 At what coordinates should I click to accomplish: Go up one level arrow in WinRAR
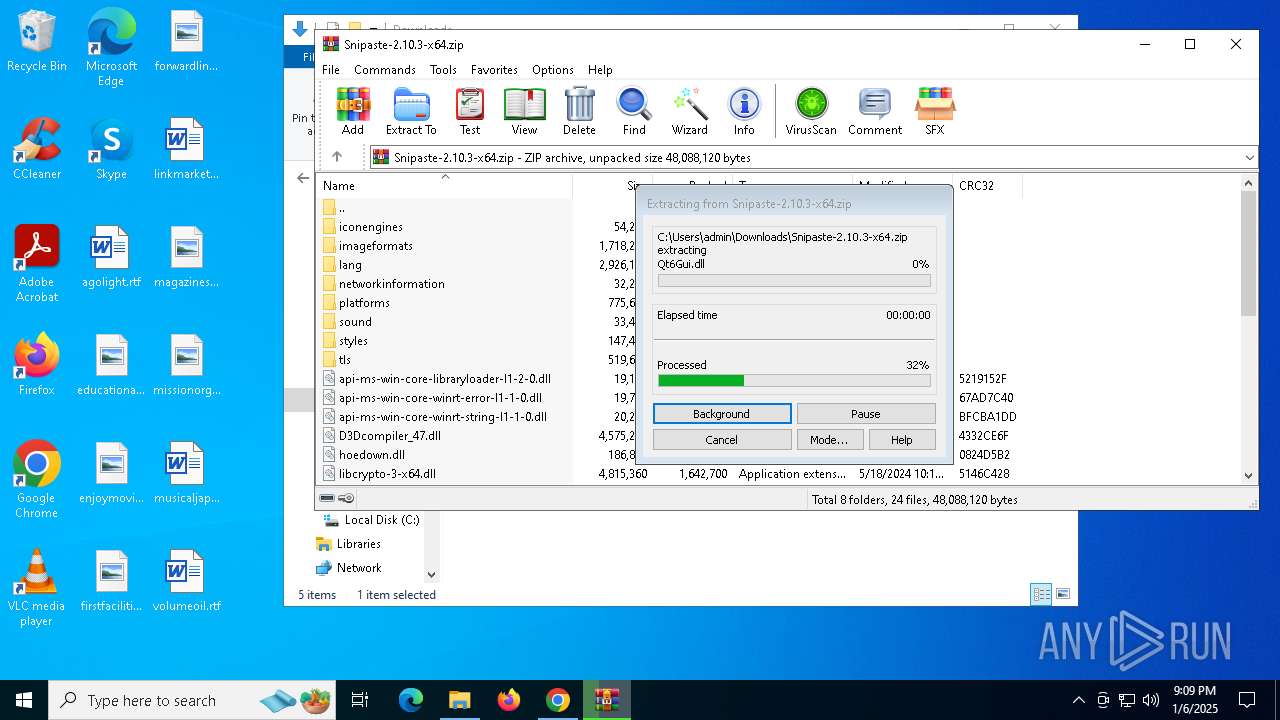coord(337,157)
